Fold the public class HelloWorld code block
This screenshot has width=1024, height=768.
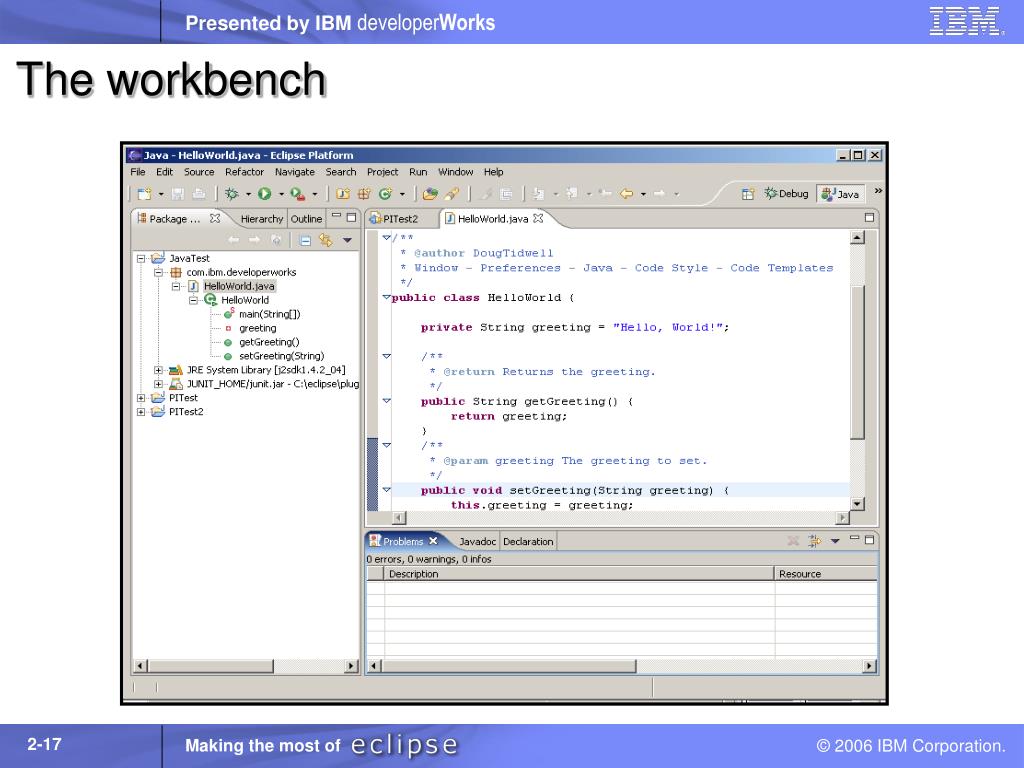pos(387,297)
